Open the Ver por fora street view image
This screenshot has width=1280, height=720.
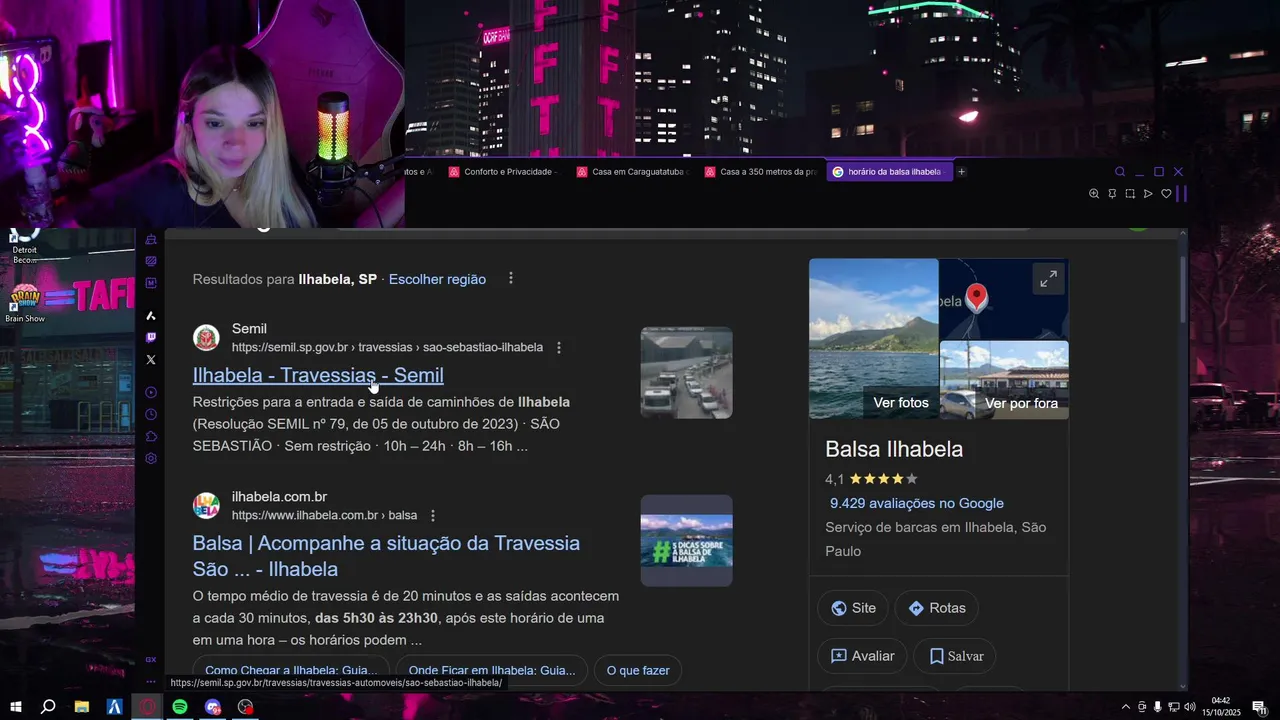click(1004, 380)
